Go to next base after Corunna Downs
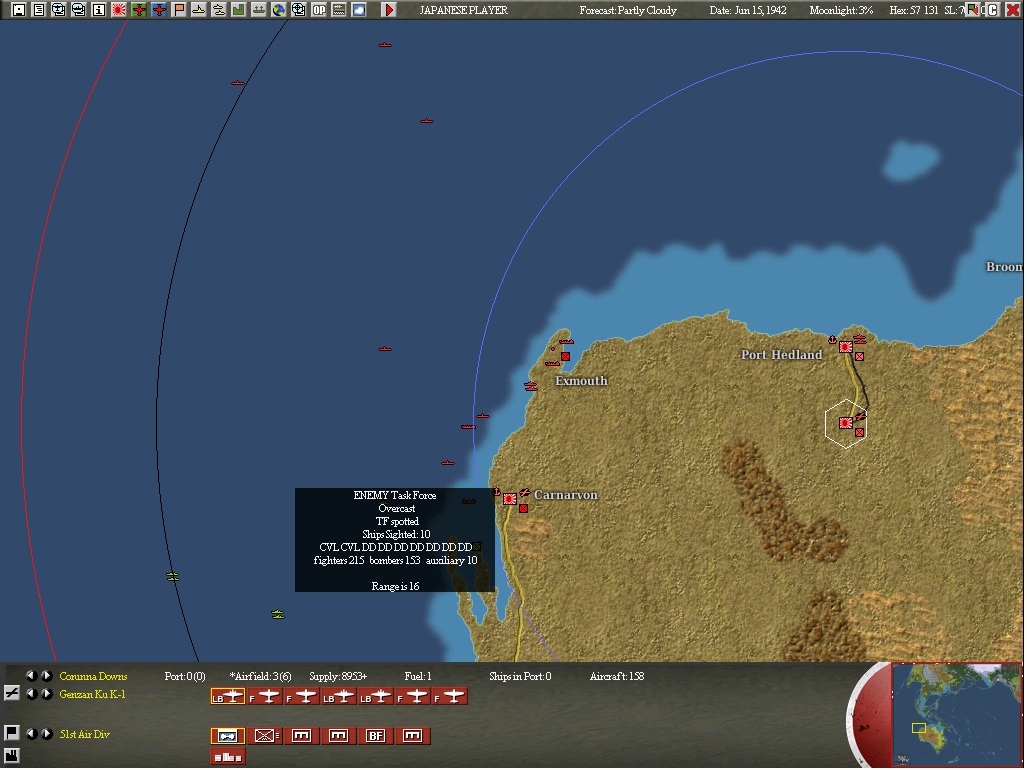1027x770 pixels. click(x=47, y=675)
